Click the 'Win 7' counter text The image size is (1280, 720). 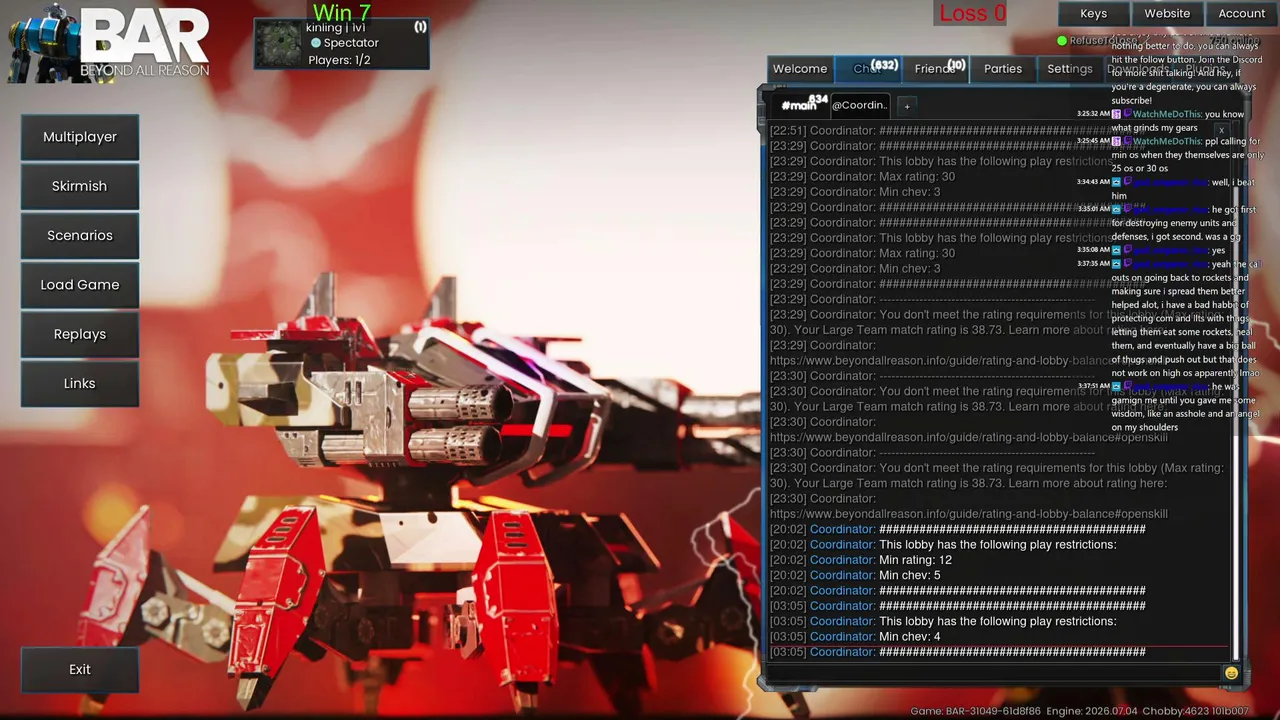point(342,13)
